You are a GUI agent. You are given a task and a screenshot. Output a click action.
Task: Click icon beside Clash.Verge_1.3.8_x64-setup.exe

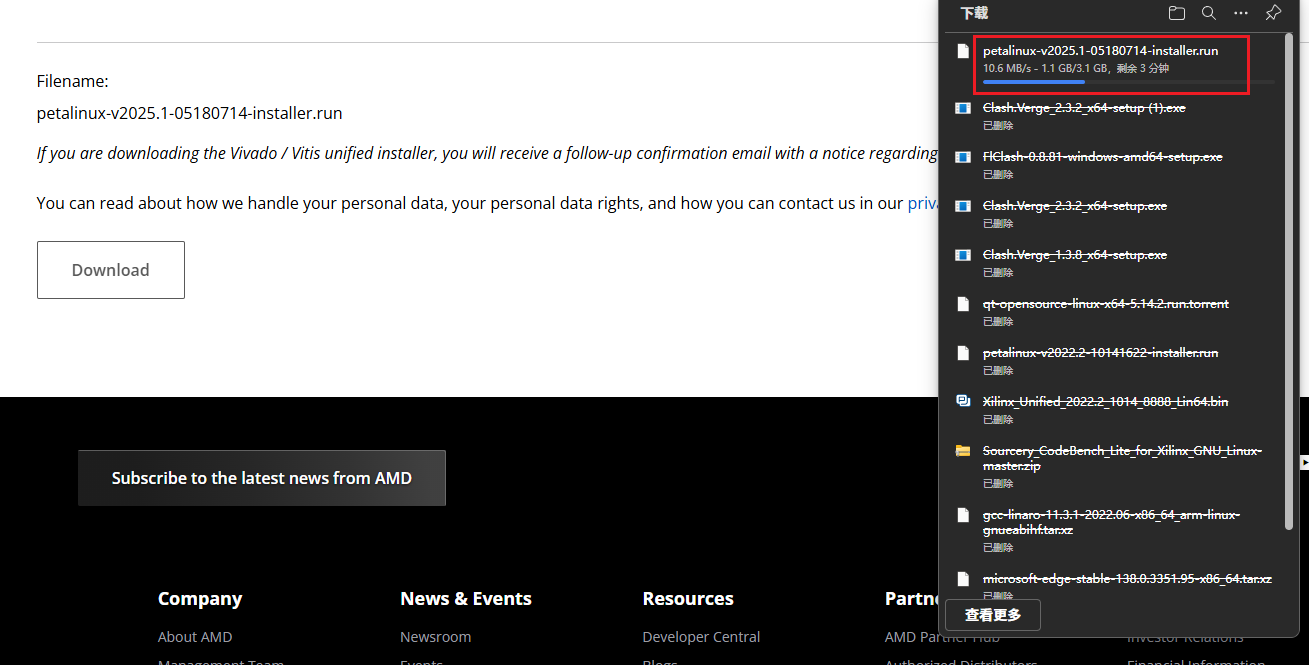(963, 255)
